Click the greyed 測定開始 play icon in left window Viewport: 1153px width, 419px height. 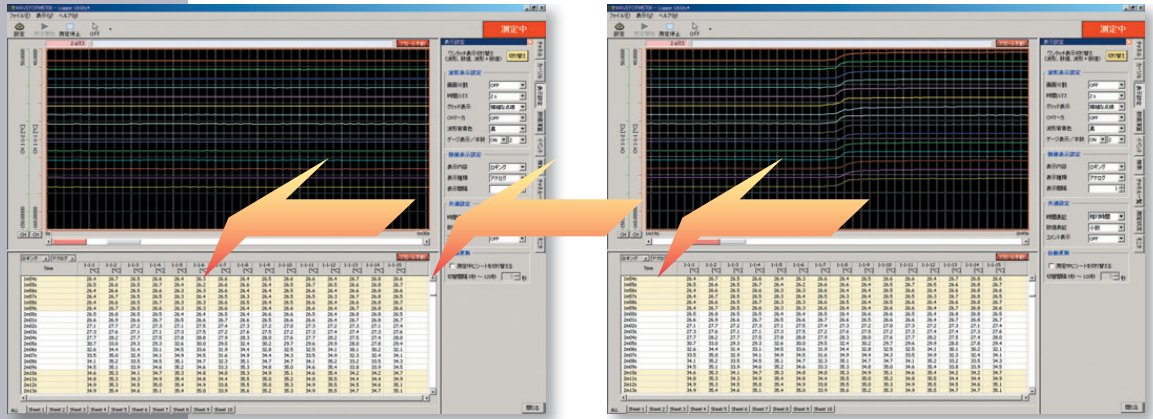click(x=43, y=29)
